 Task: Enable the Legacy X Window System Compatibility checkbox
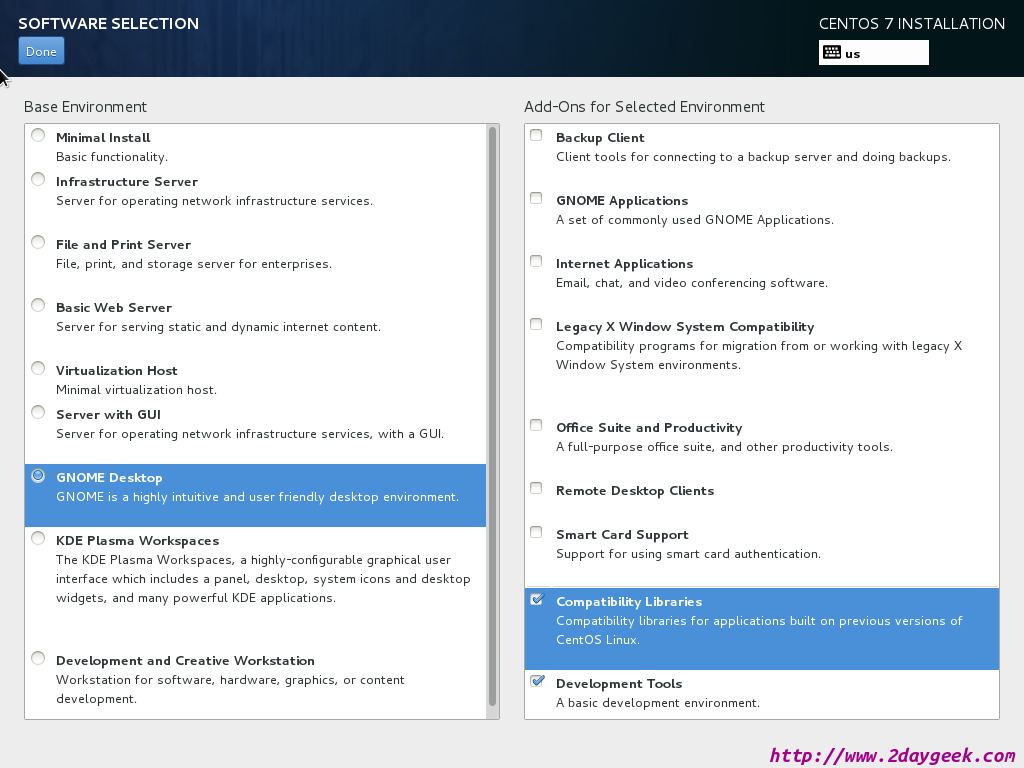[536, 324]
